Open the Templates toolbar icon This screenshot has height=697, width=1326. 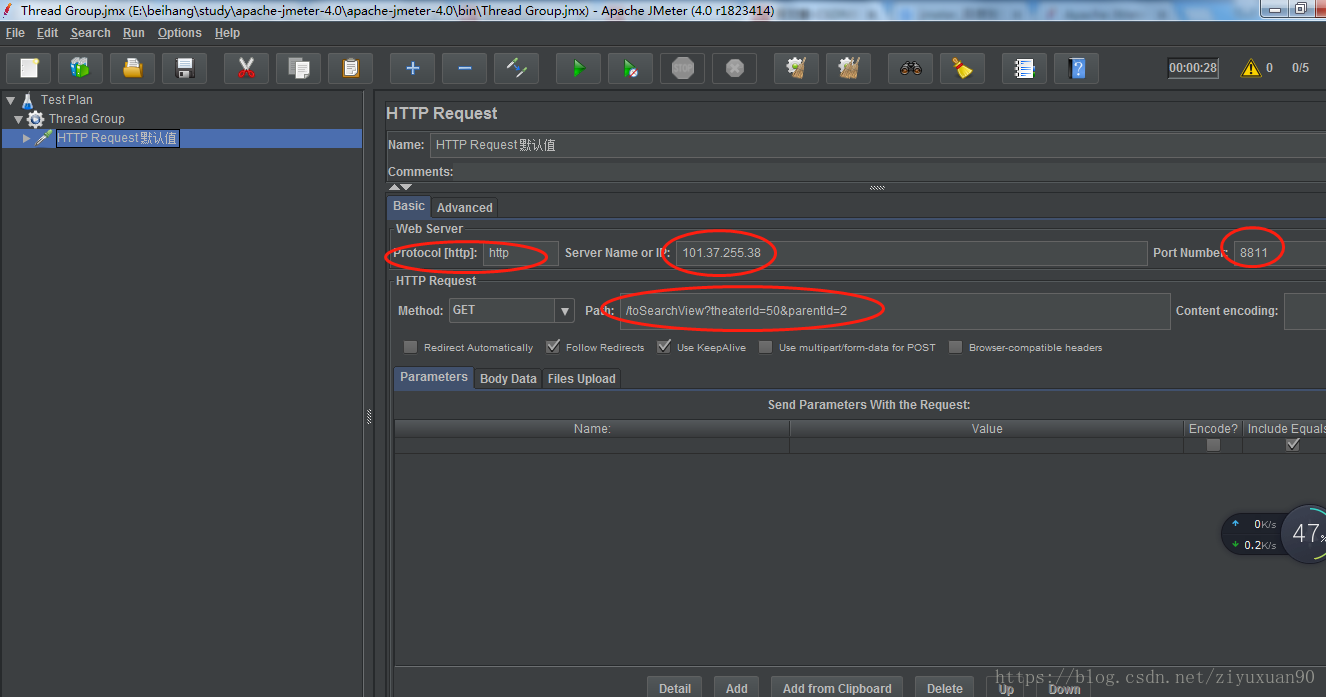pos(81,68)
